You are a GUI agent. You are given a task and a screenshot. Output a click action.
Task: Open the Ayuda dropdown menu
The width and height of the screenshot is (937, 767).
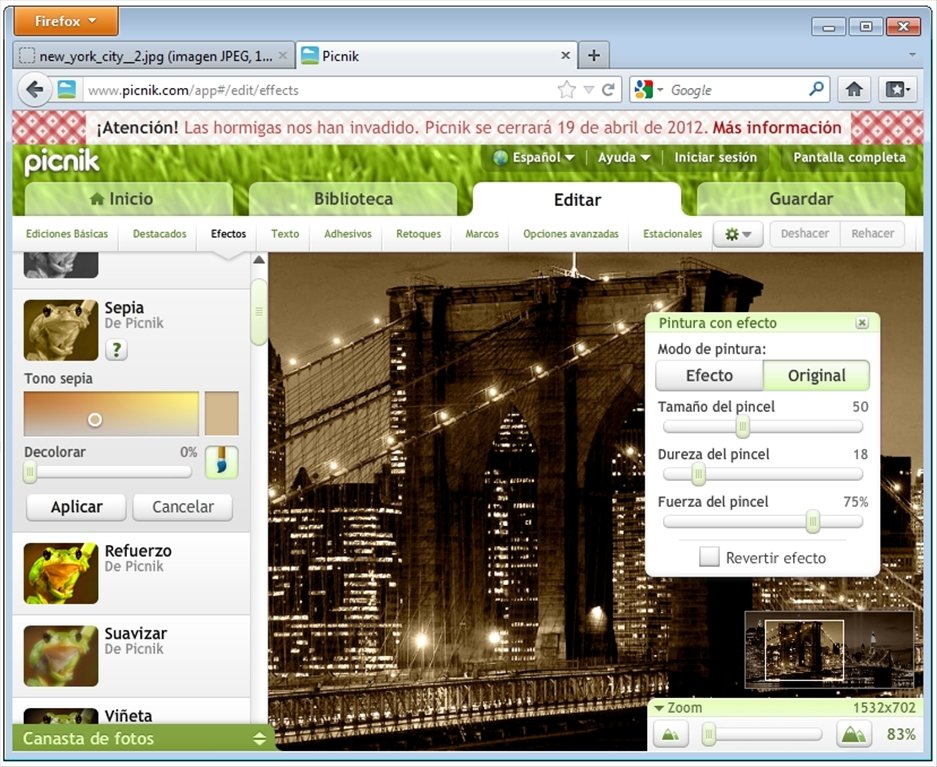624,158
